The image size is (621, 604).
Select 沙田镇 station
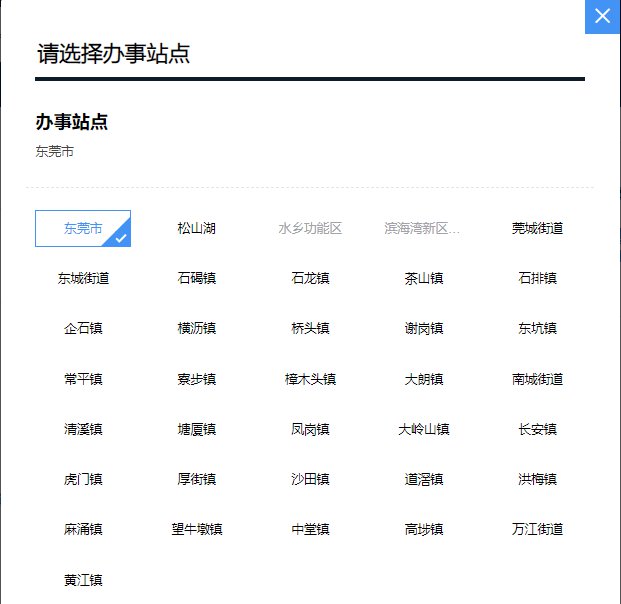tap(310, 479)
